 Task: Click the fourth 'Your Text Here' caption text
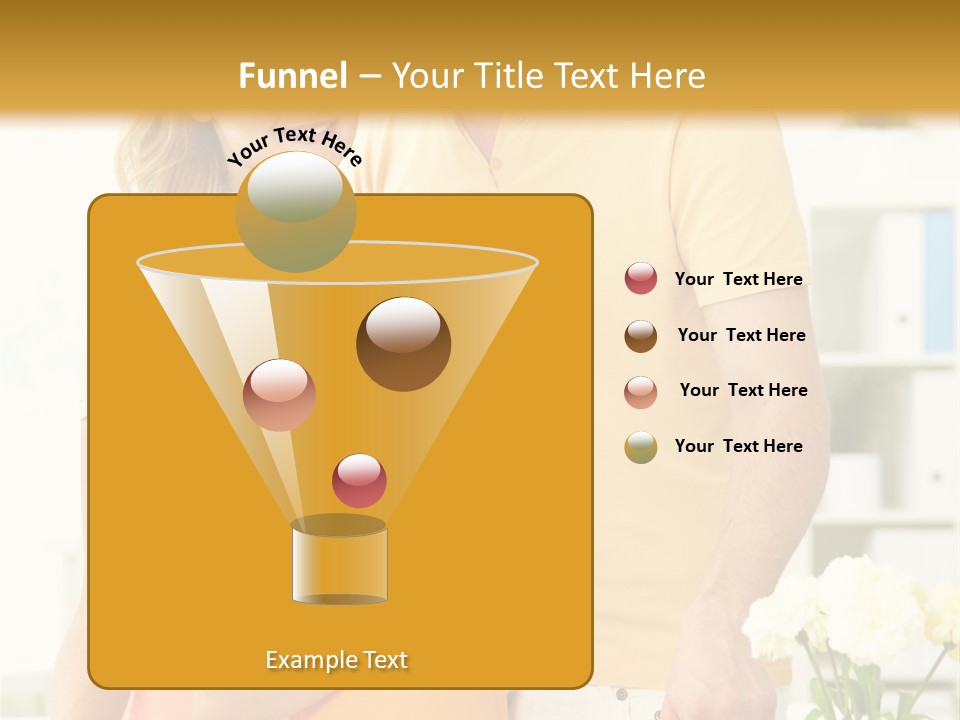click(739, 446)
